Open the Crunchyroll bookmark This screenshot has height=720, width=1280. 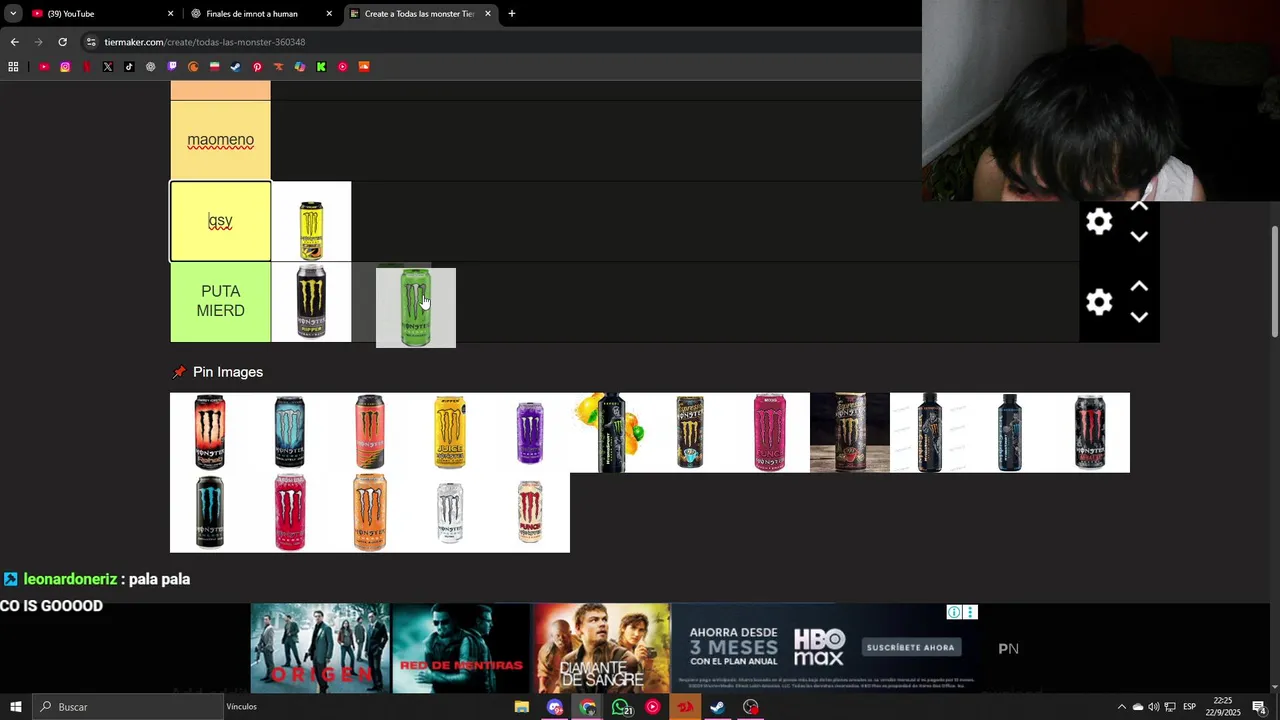tap(193, 67)
